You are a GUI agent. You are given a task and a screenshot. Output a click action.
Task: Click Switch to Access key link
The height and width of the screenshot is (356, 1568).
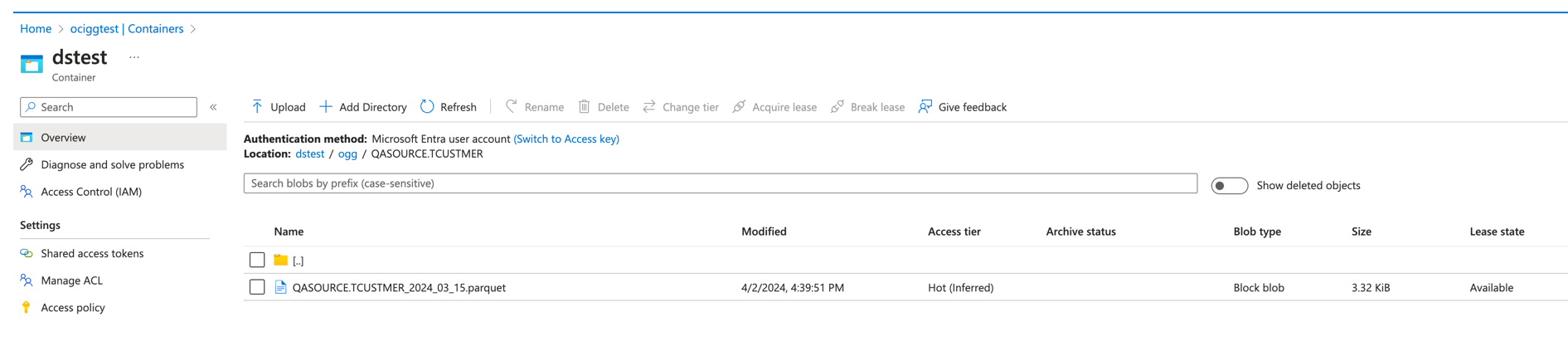[566, 139]
